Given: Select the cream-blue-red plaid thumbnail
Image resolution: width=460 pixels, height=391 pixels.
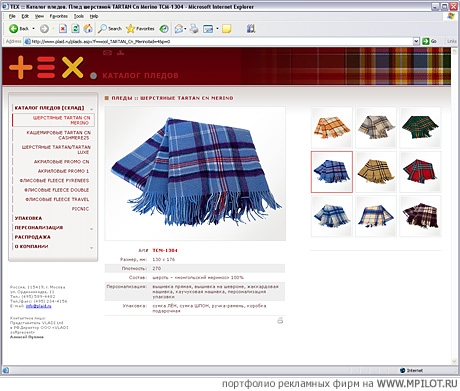Looking at the screenshot, I should coord(376,216).
